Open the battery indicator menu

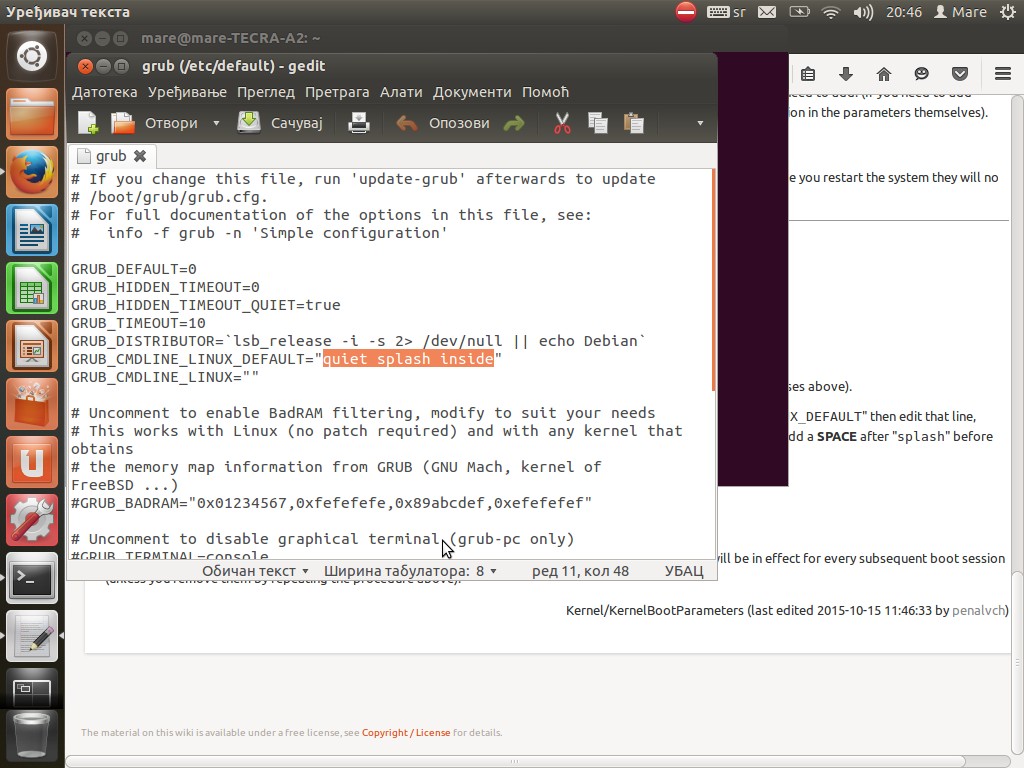tap(799, 12)
